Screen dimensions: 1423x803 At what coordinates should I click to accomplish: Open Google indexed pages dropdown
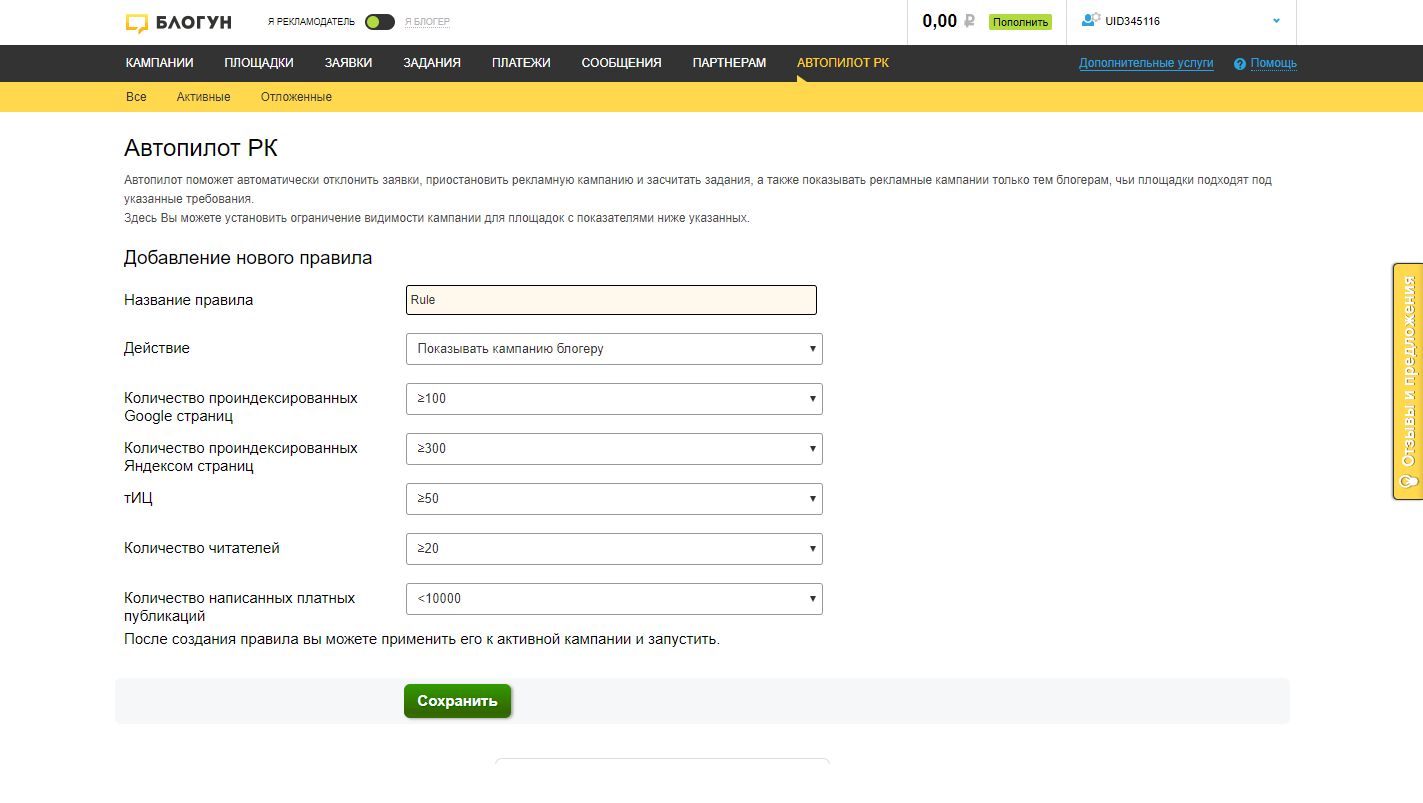point(614,399)
